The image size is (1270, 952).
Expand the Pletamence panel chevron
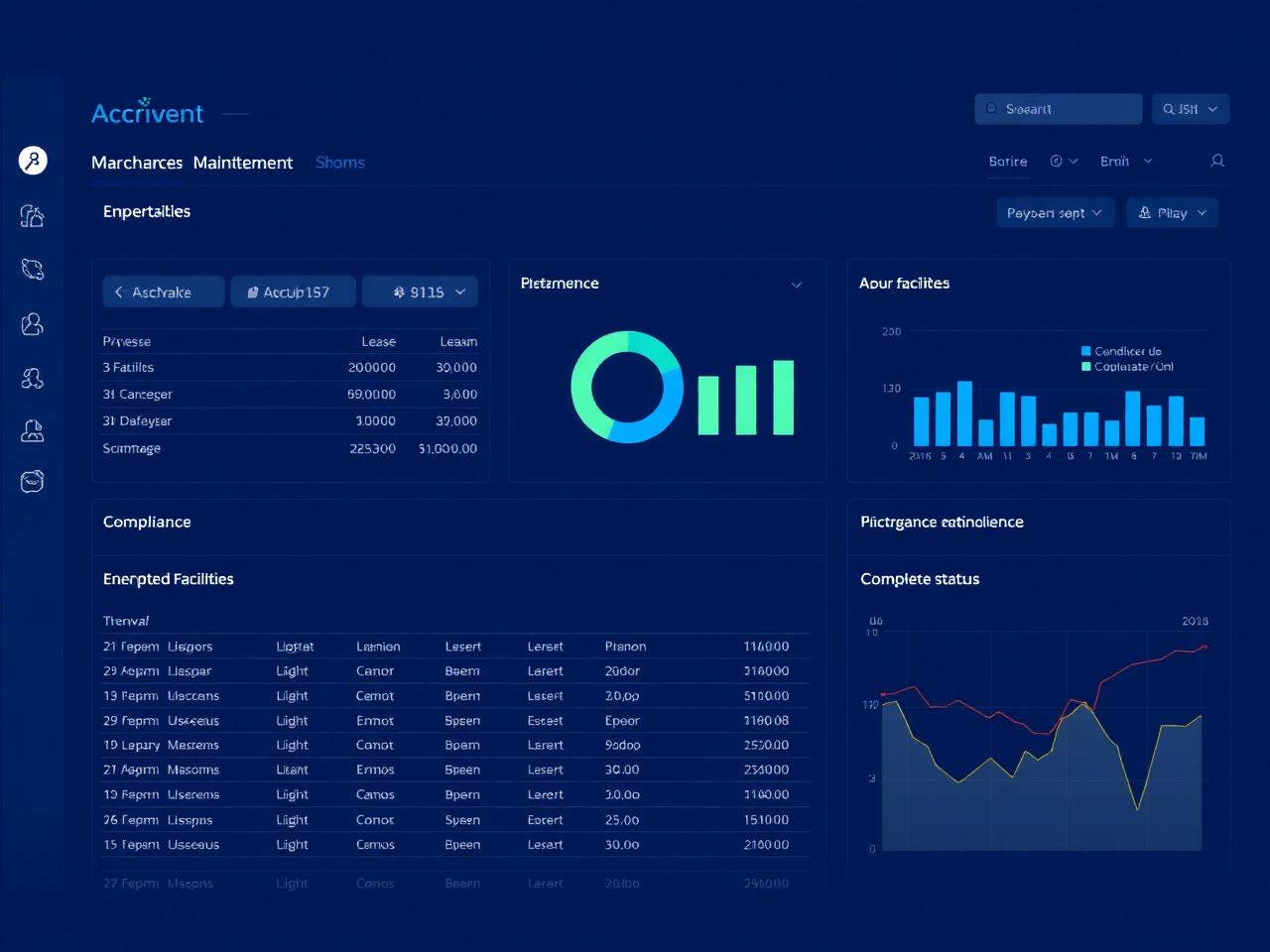796,285
